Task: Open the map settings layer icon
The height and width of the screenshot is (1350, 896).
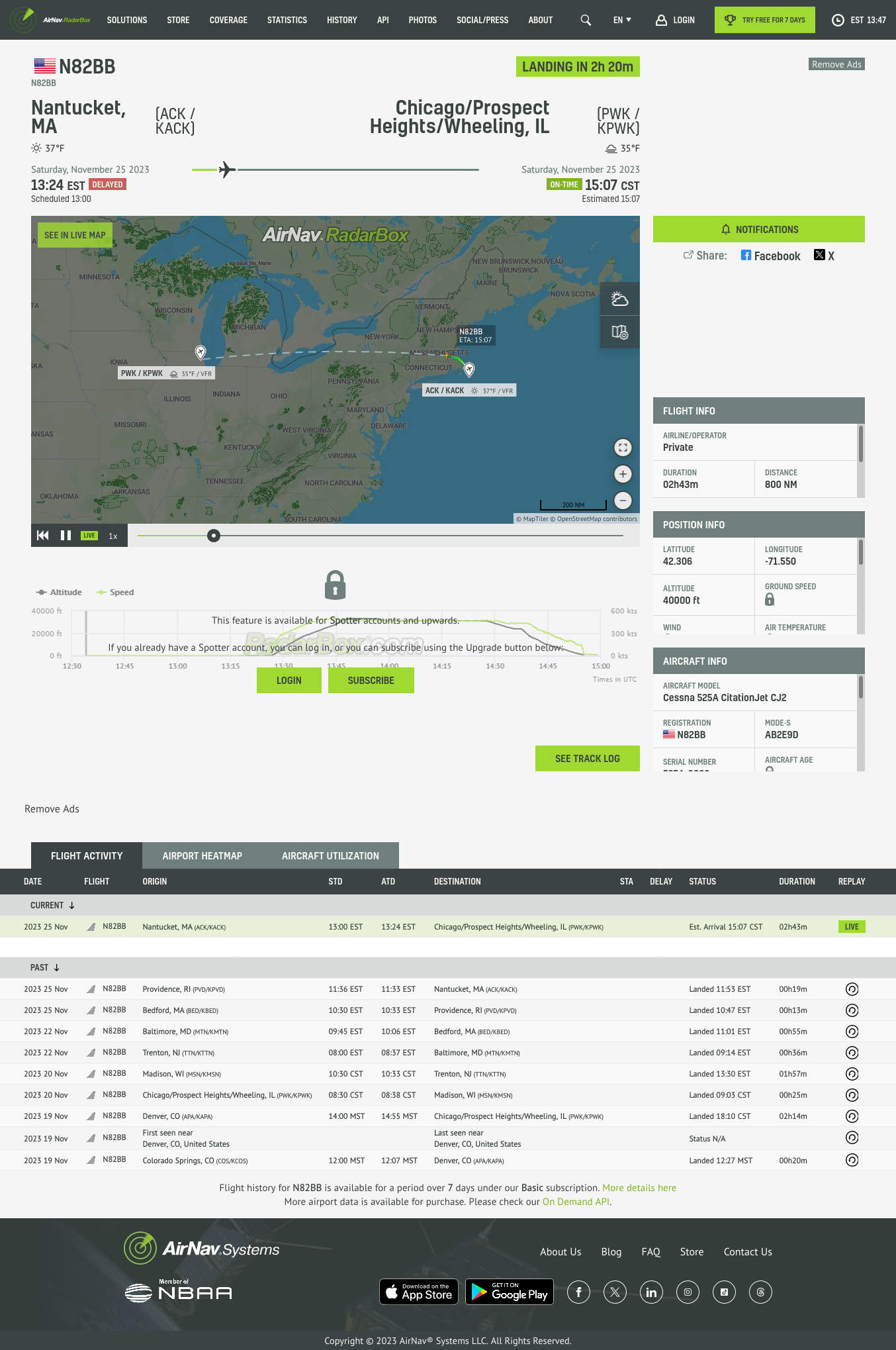Action: click(x=619, y=332)
